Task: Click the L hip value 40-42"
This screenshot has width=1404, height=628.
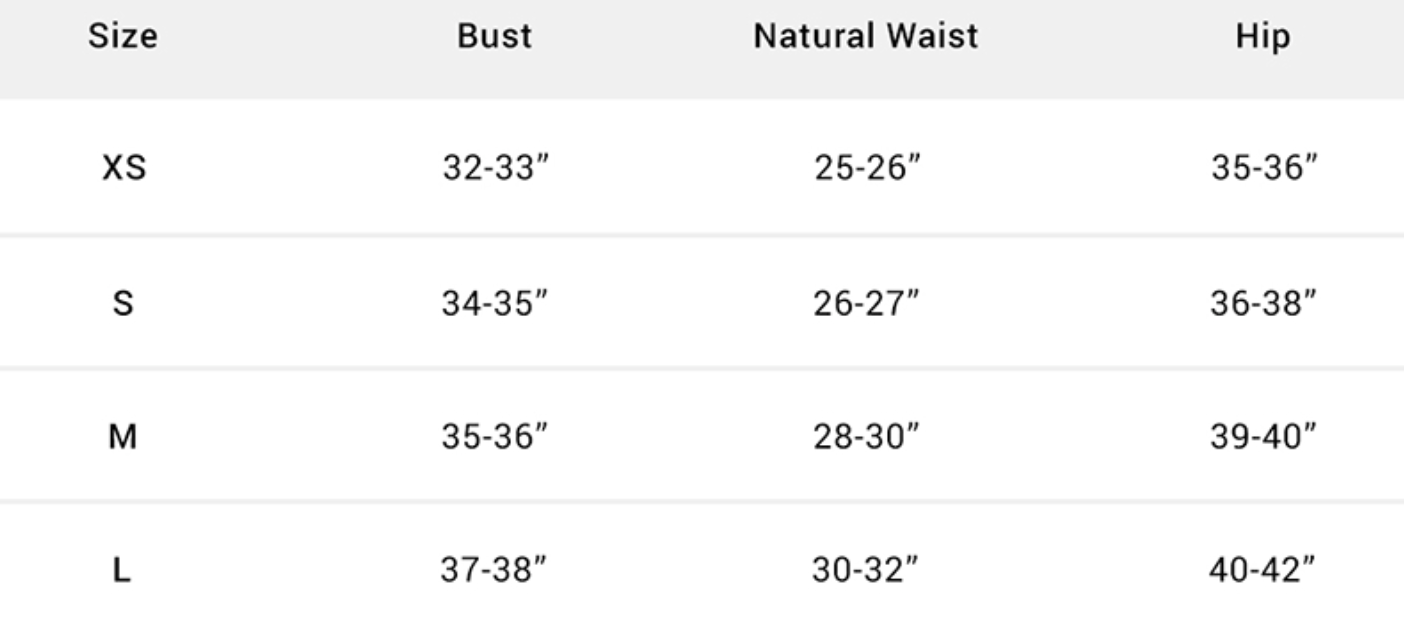Action: (1264, 571)
